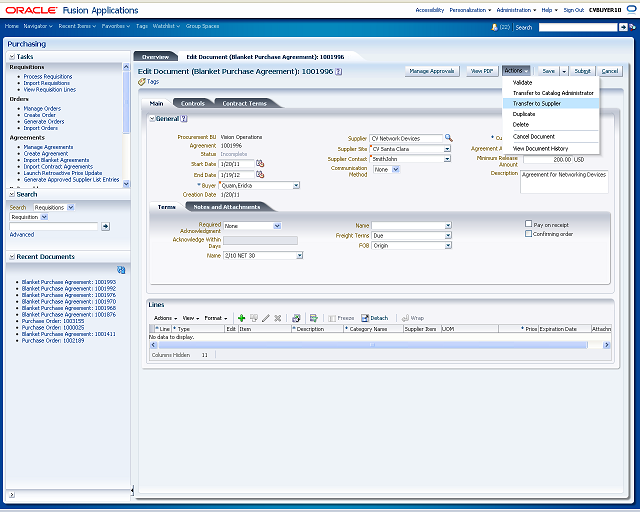Switch to Notes and Attachments tab

click(x=227, y=207)
